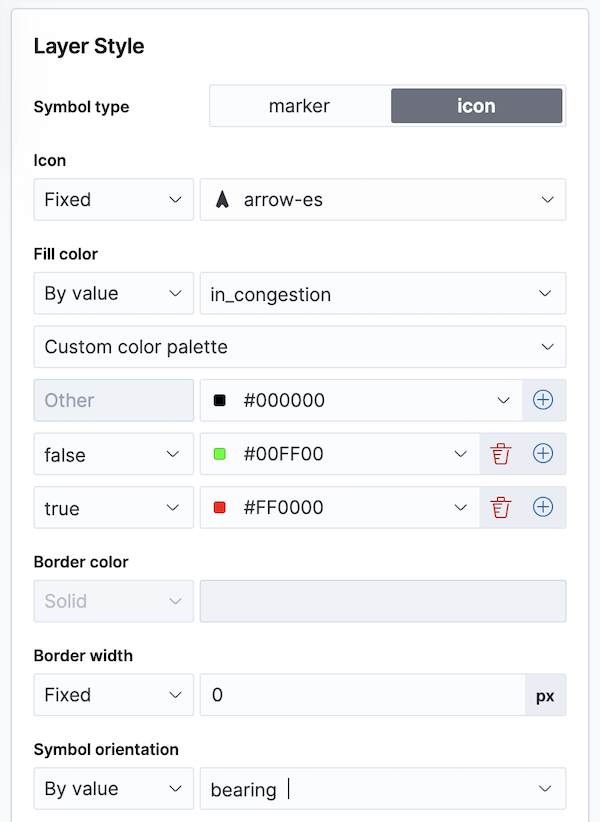Screen dimensions: 600x822
Task: Click the red #FF0000 color swatch
Action: [x=220, y=508]
